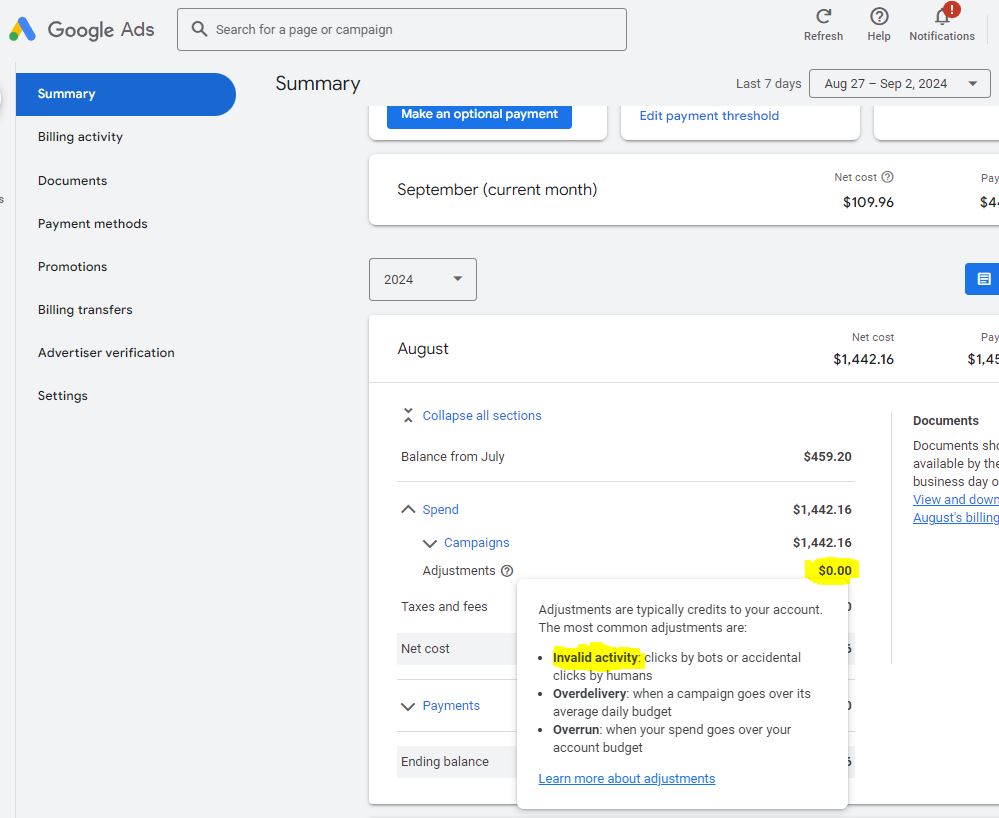The height and width of the screenshot is (818, 999).
Task: Click the View and download documents link
Action: tap(956, 499)
